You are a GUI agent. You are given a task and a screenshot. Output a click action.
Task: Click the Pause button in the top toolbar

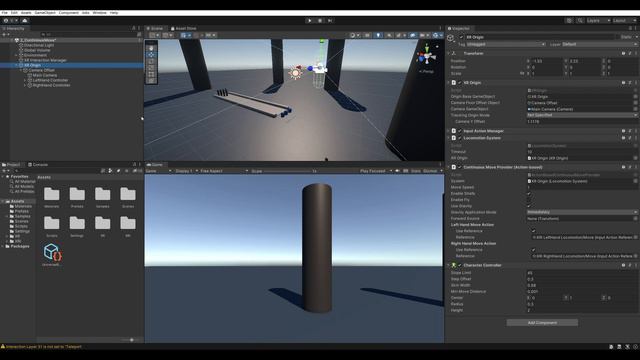pyautogui.click(x=320, y=20)
